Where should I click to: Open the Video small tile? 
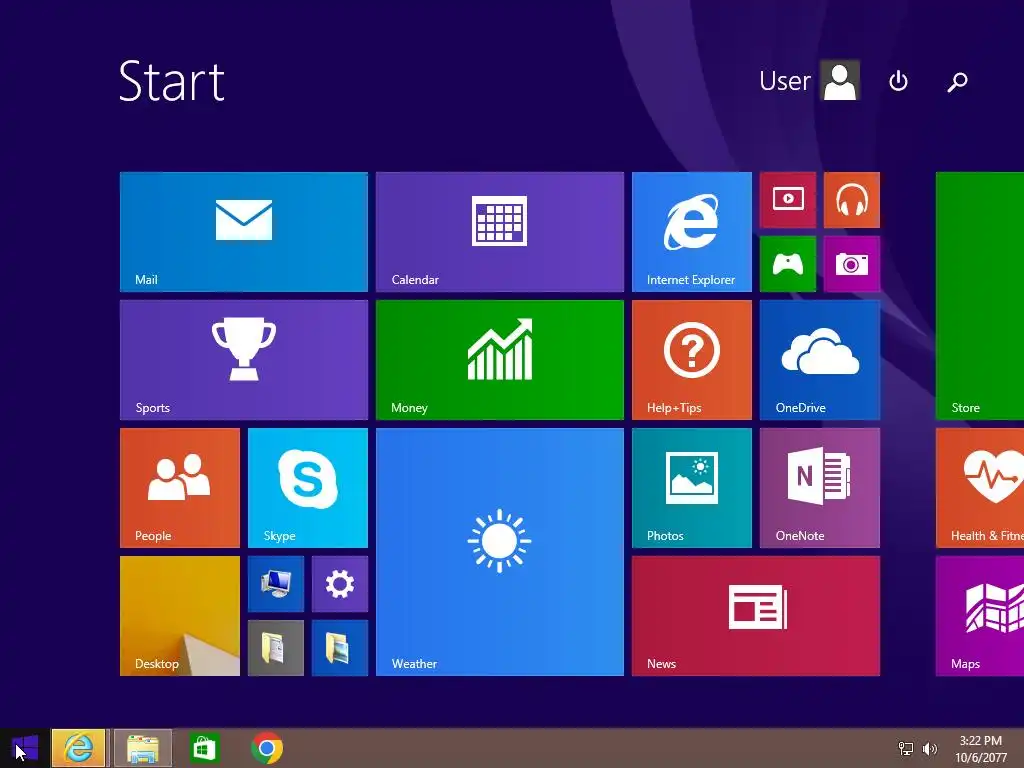coord(788,200)
